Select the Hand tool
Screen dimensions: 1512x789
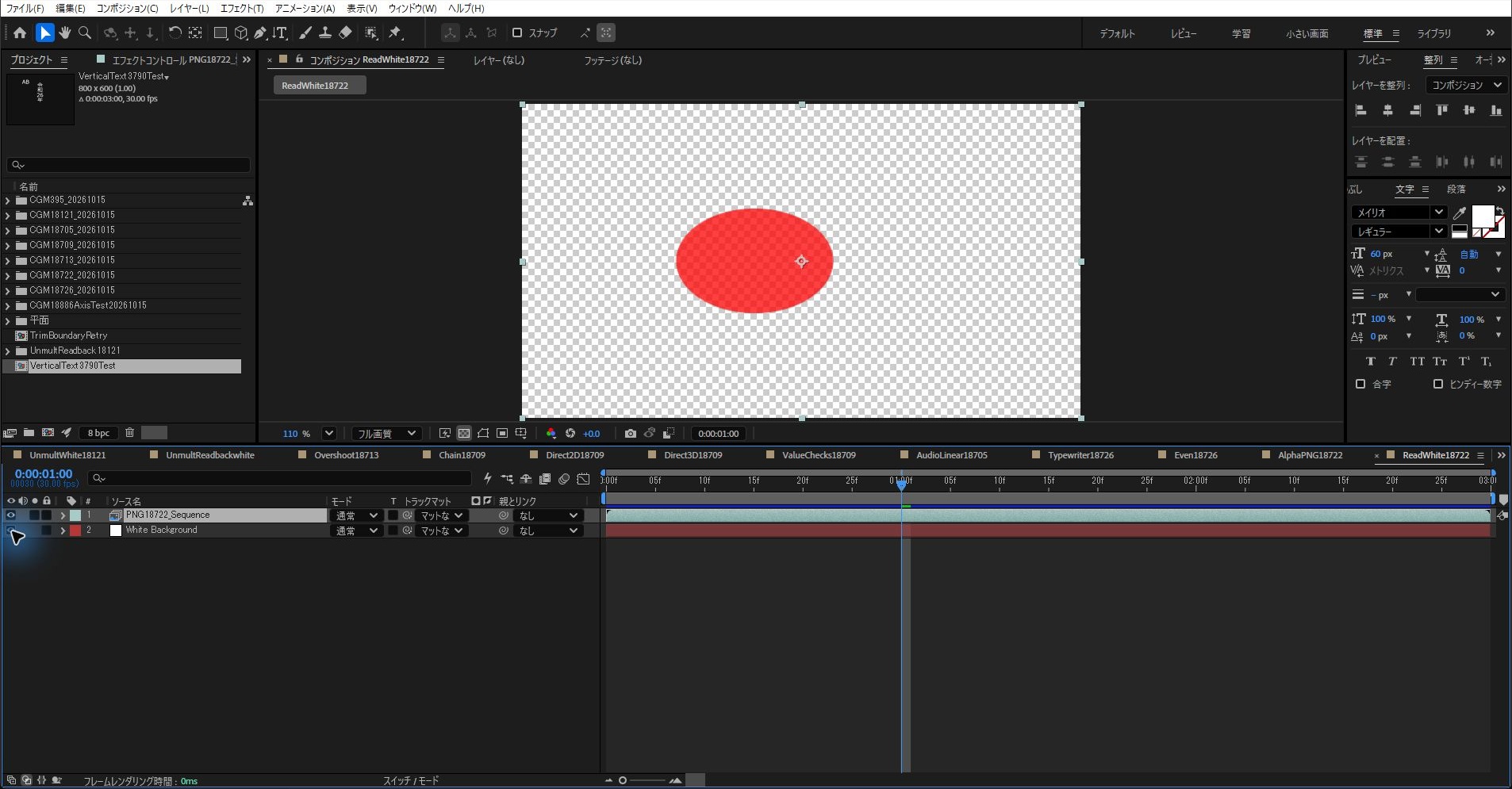(65, 33)
